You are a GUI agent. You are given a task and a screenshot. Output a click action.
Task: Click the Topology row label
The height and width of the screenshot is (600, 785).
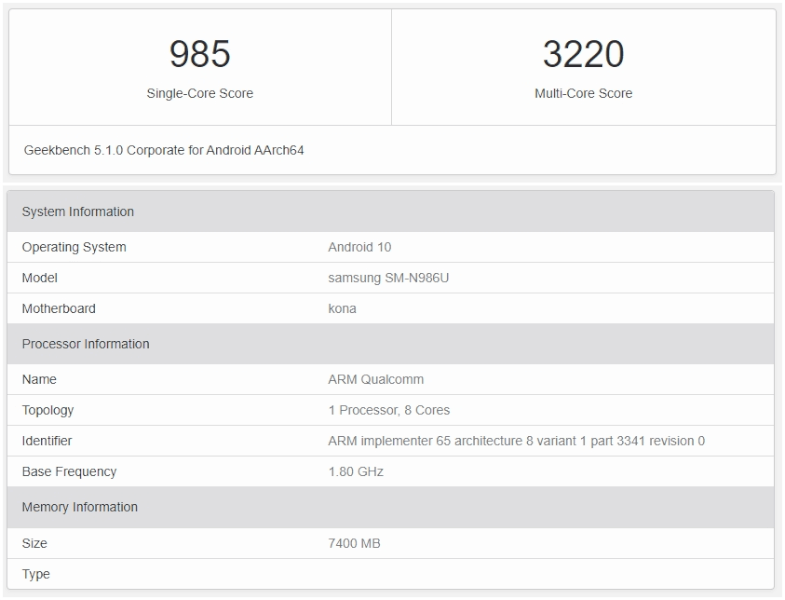point(48,410)
